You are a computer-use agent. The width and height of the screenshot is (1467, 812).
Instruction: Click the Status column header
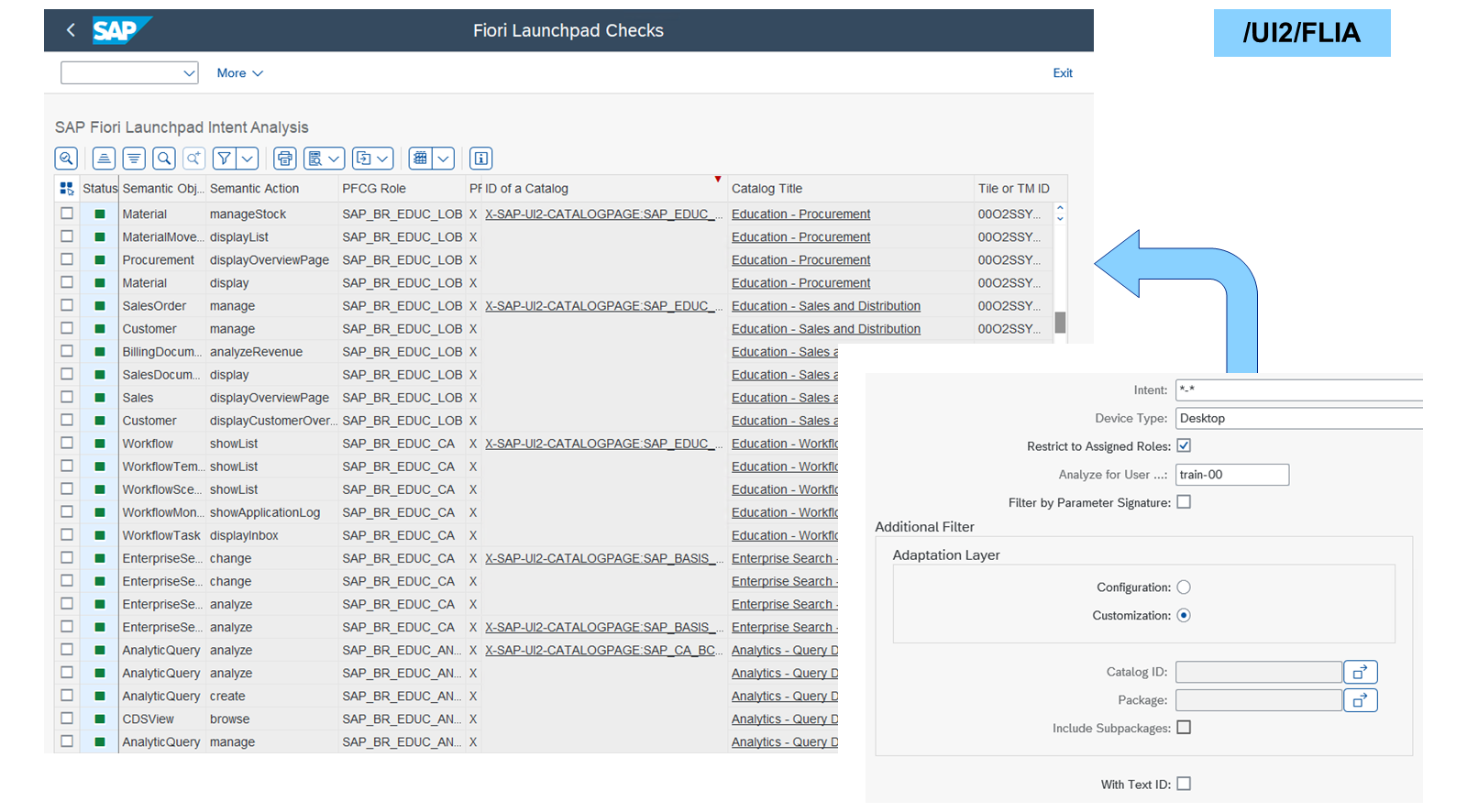coord(100,189)
